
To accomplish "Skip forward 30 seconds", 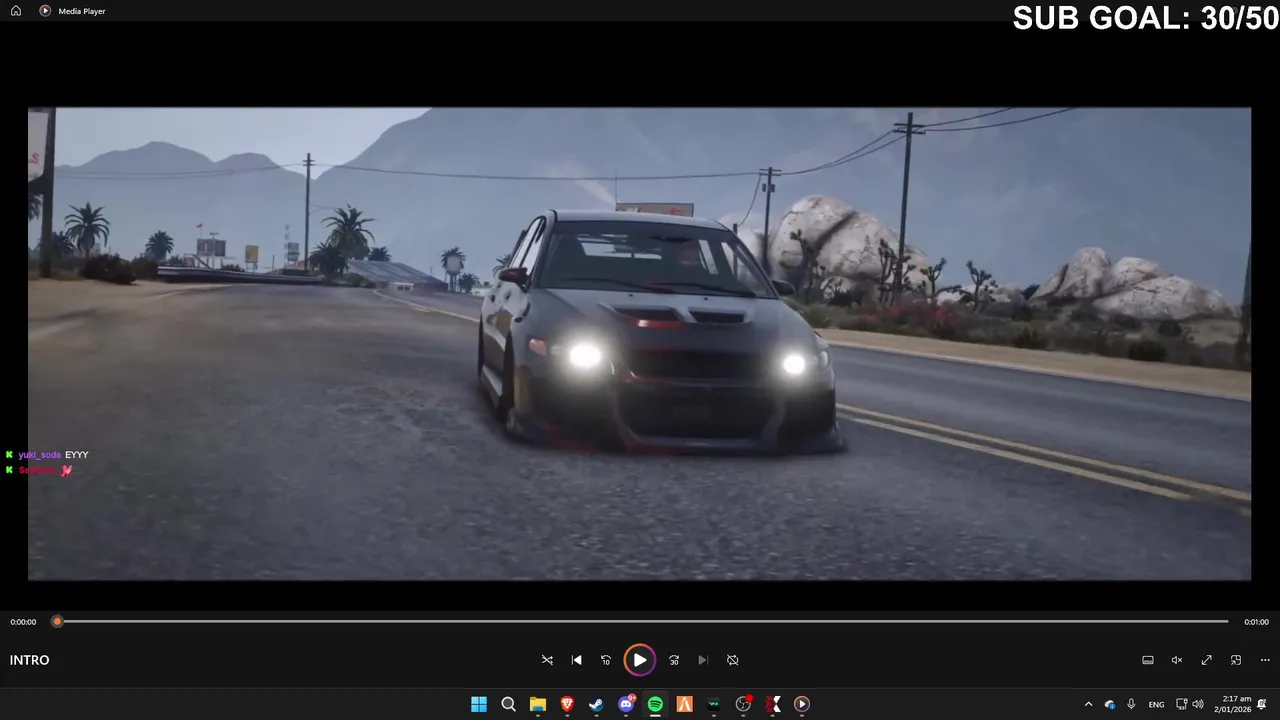I will 674,660.
